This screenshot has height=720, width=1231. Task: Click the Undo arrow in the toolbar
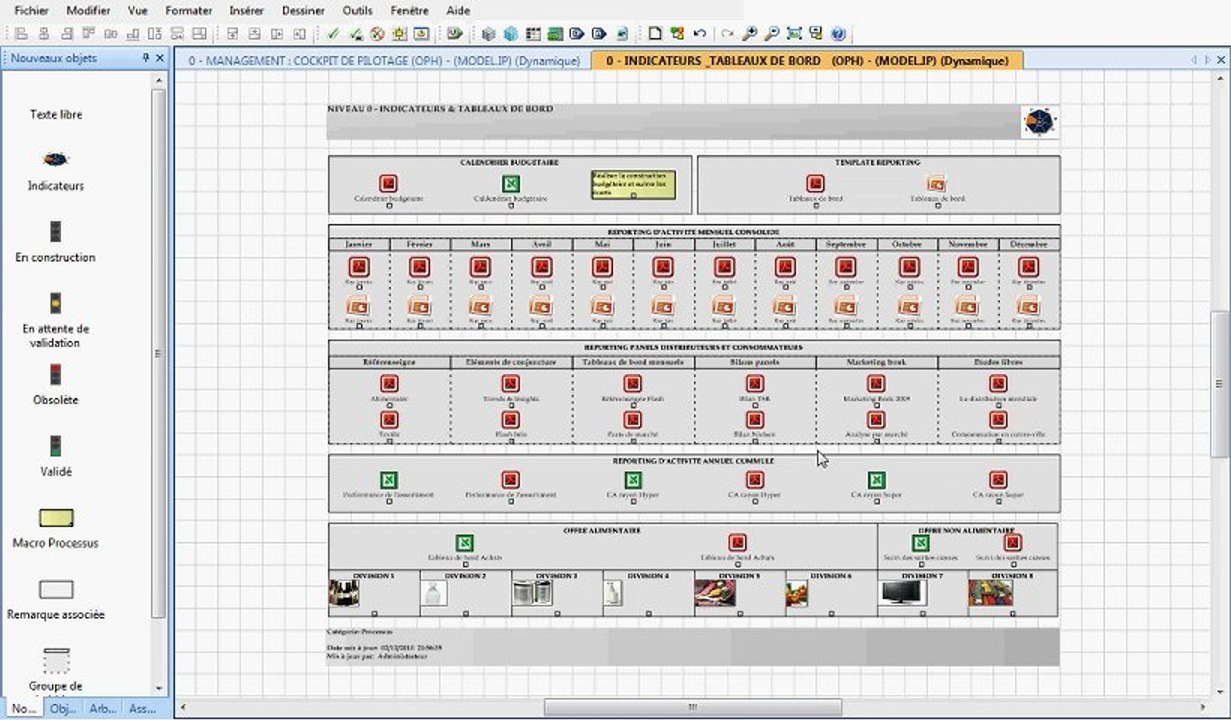pos(700,34)
